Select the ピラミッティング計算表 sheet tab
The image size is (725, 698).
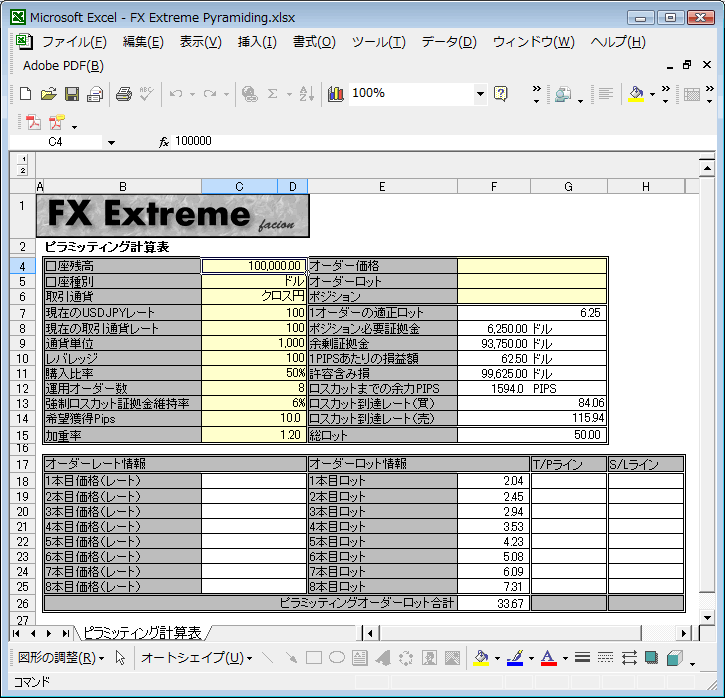pos(142,633)
